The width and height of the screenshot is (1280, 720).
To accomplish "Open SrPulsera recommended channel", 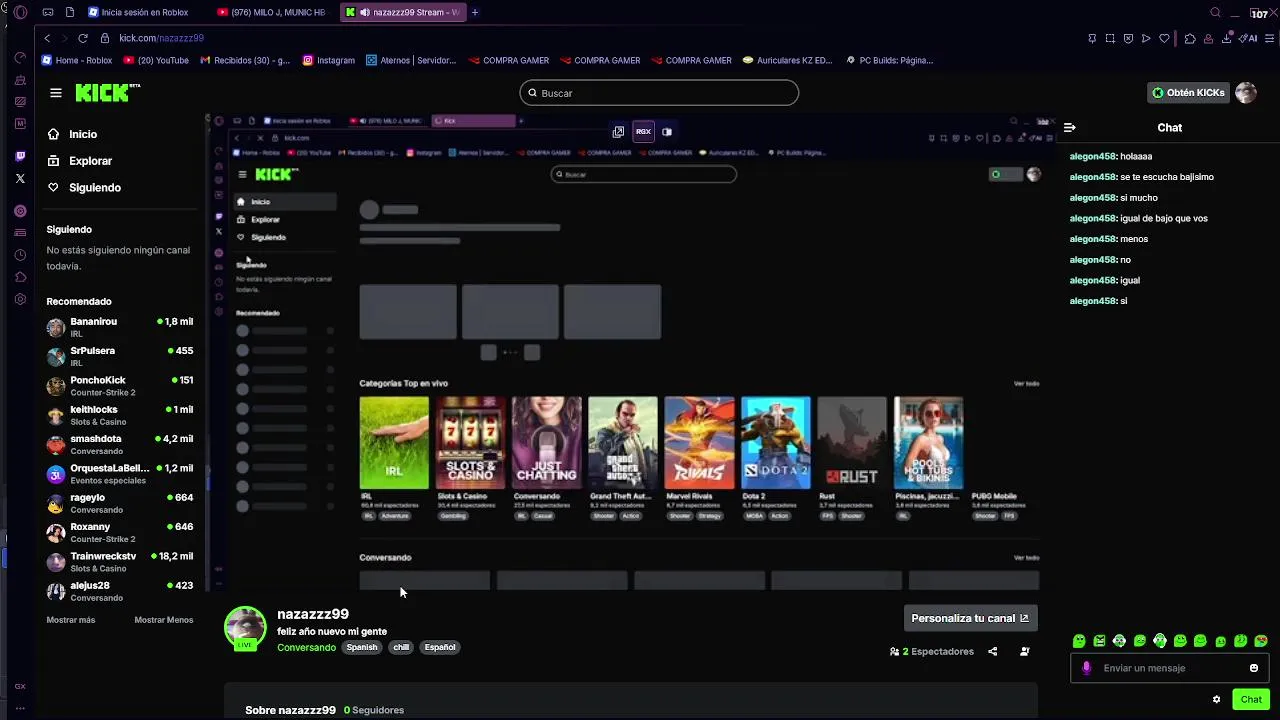I will tap(120, 356).
